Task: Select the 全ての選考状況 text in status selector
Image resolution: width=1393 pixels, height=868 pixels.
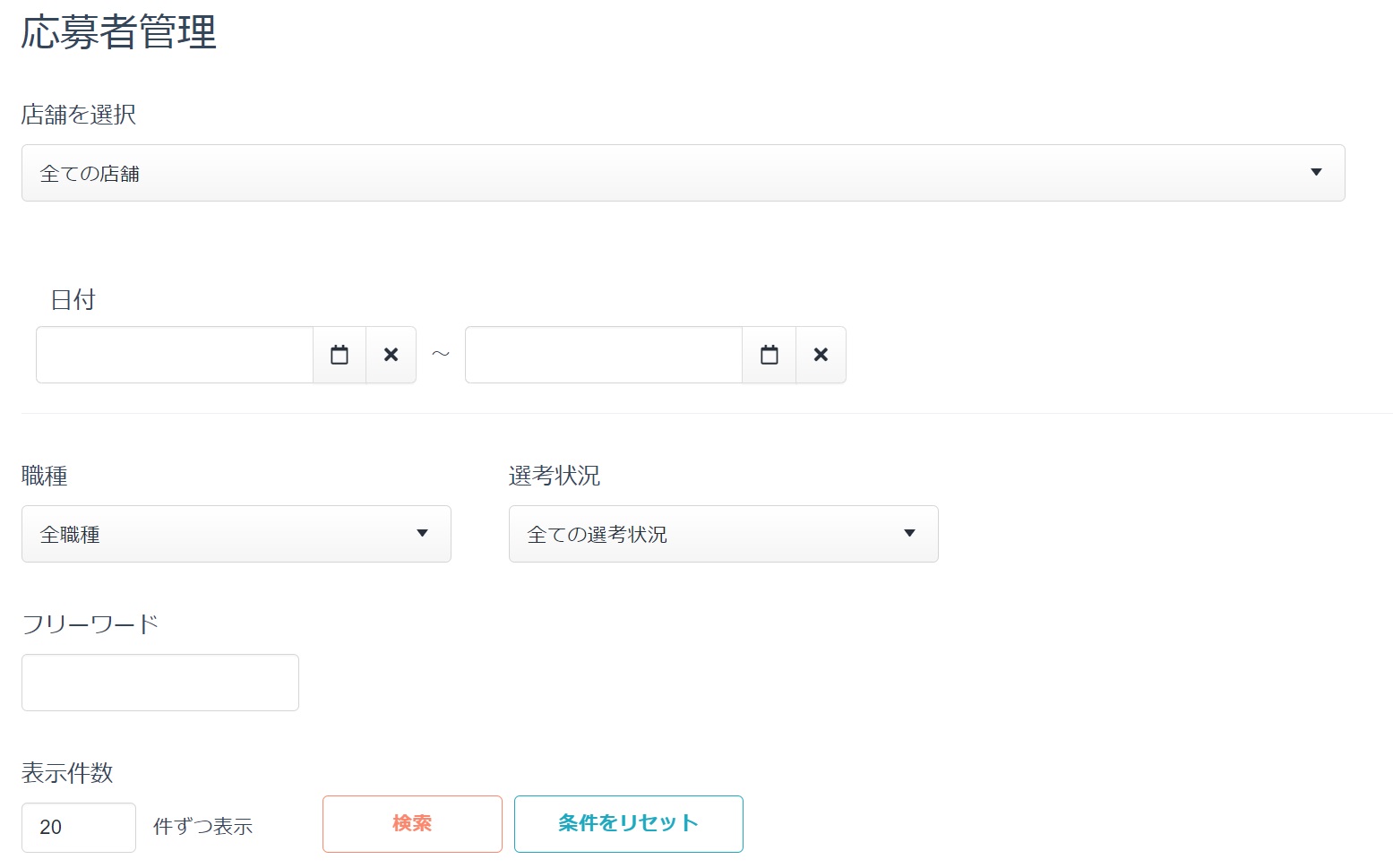Action: 597,535
